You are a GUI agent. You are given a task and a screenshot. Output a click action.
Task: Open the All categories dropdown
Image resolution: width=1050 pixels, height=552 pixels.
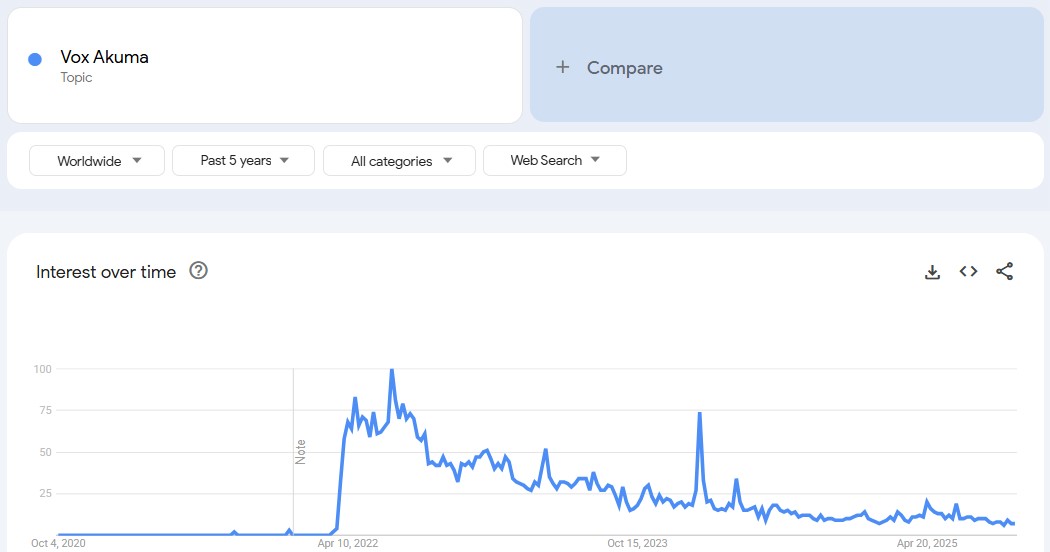pyautogui.click(x=399, y=161)
